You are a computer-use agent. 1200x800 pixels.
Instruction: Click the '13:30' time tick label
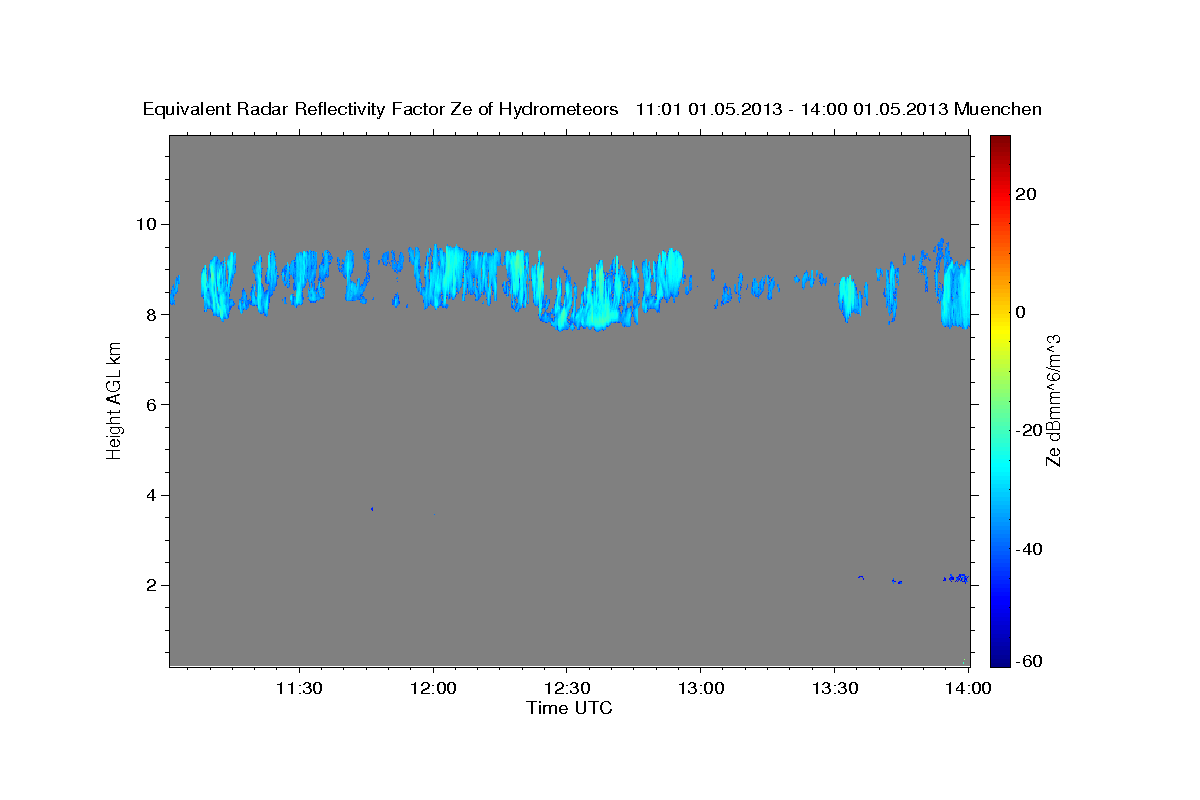tap(834, 688)
